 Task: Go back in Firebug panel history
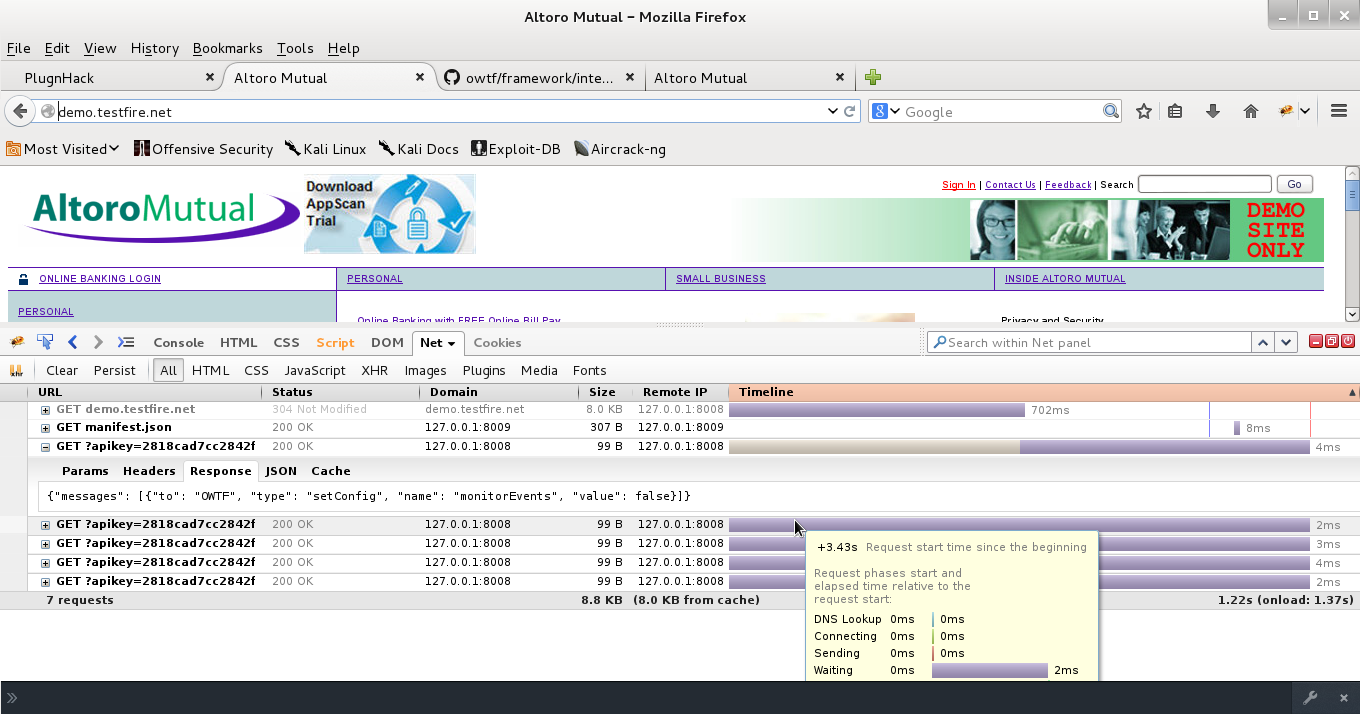click(72, 342)
